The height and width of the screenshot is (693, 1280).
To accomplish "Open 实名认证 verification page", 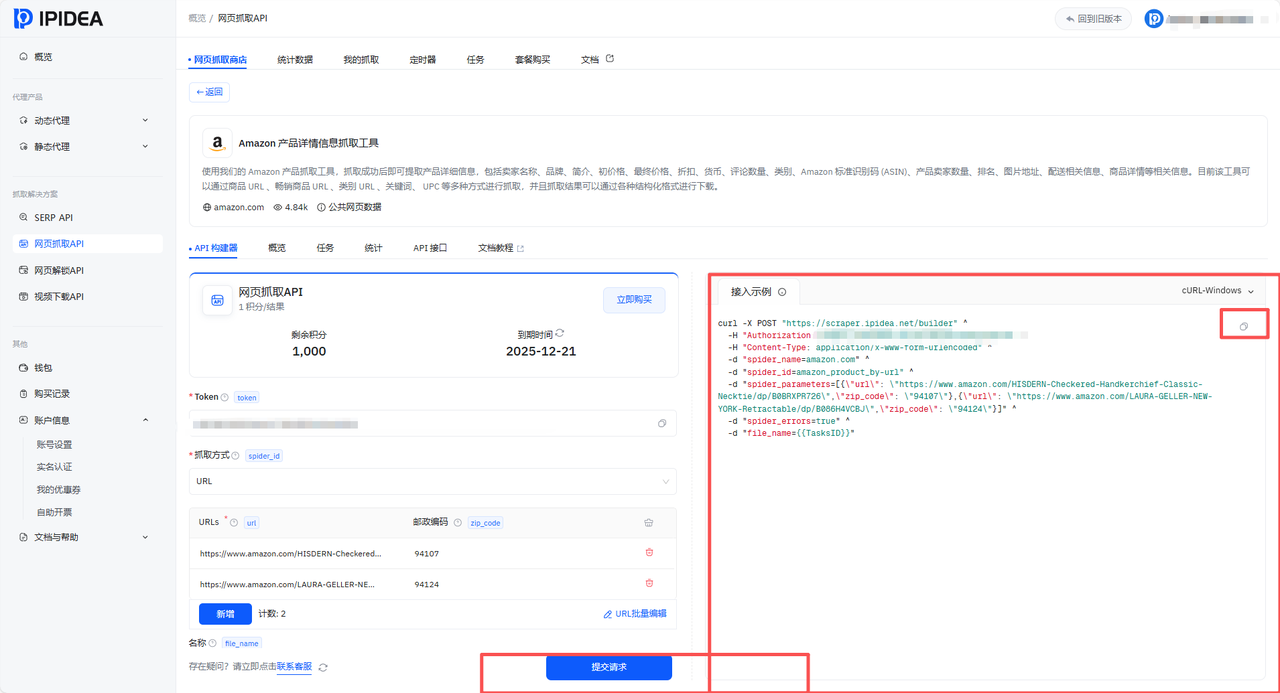I will click(55, 467).
